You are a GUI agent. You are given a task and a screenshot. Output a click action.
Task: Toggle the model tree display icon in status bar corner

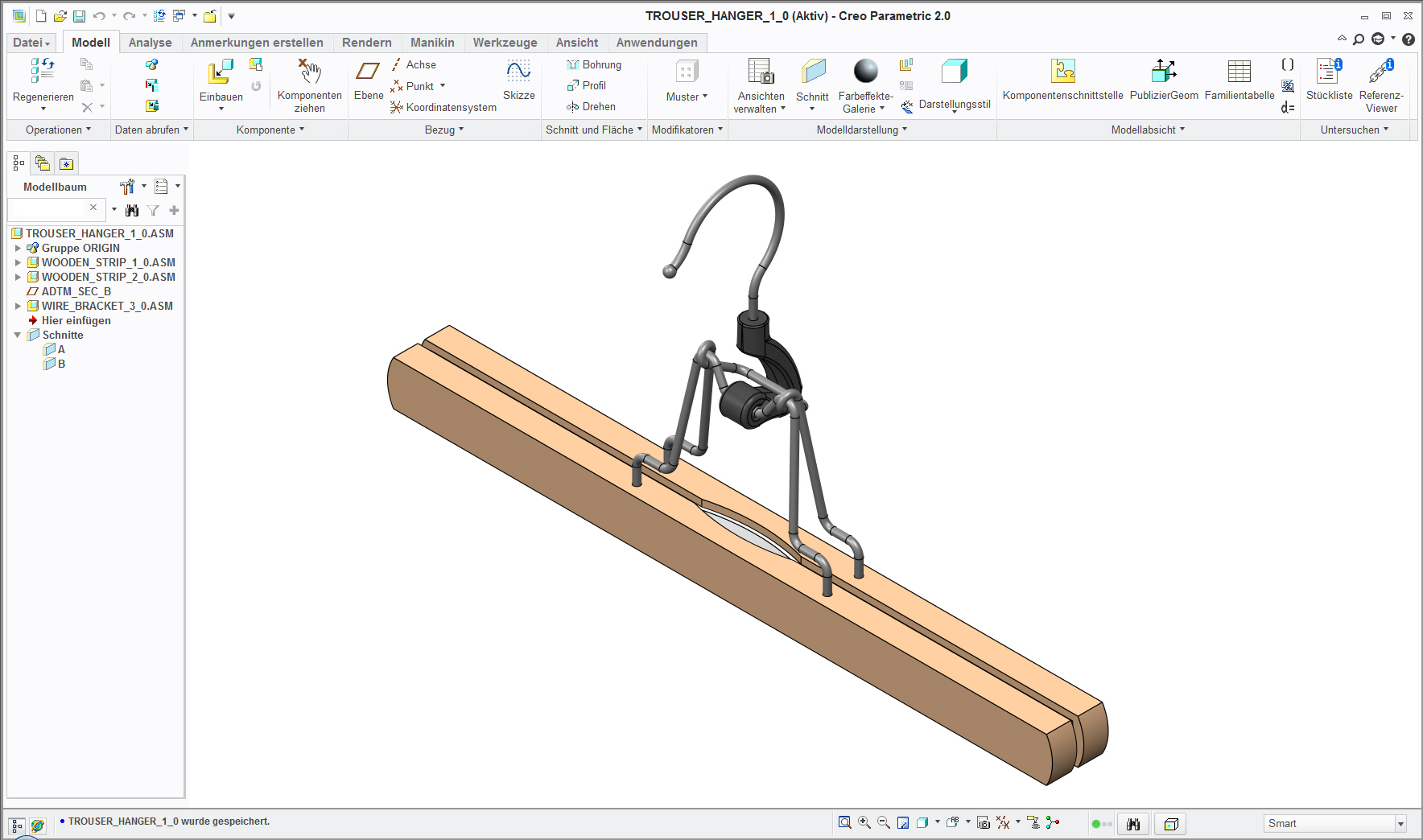(x=17, y=826)
